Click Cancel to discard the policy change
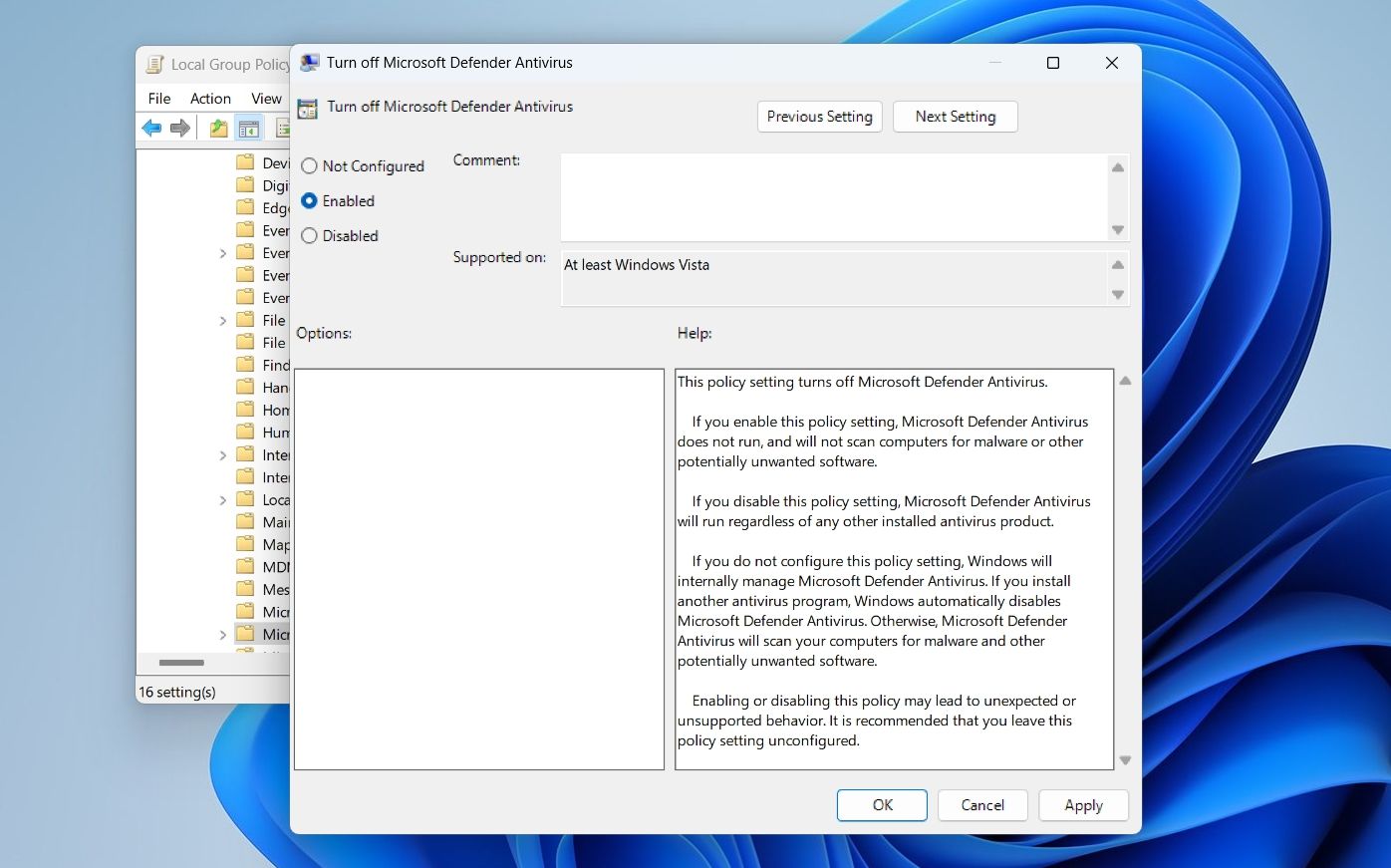Viewport: 1391px width, 868px height. coord(982,805)
